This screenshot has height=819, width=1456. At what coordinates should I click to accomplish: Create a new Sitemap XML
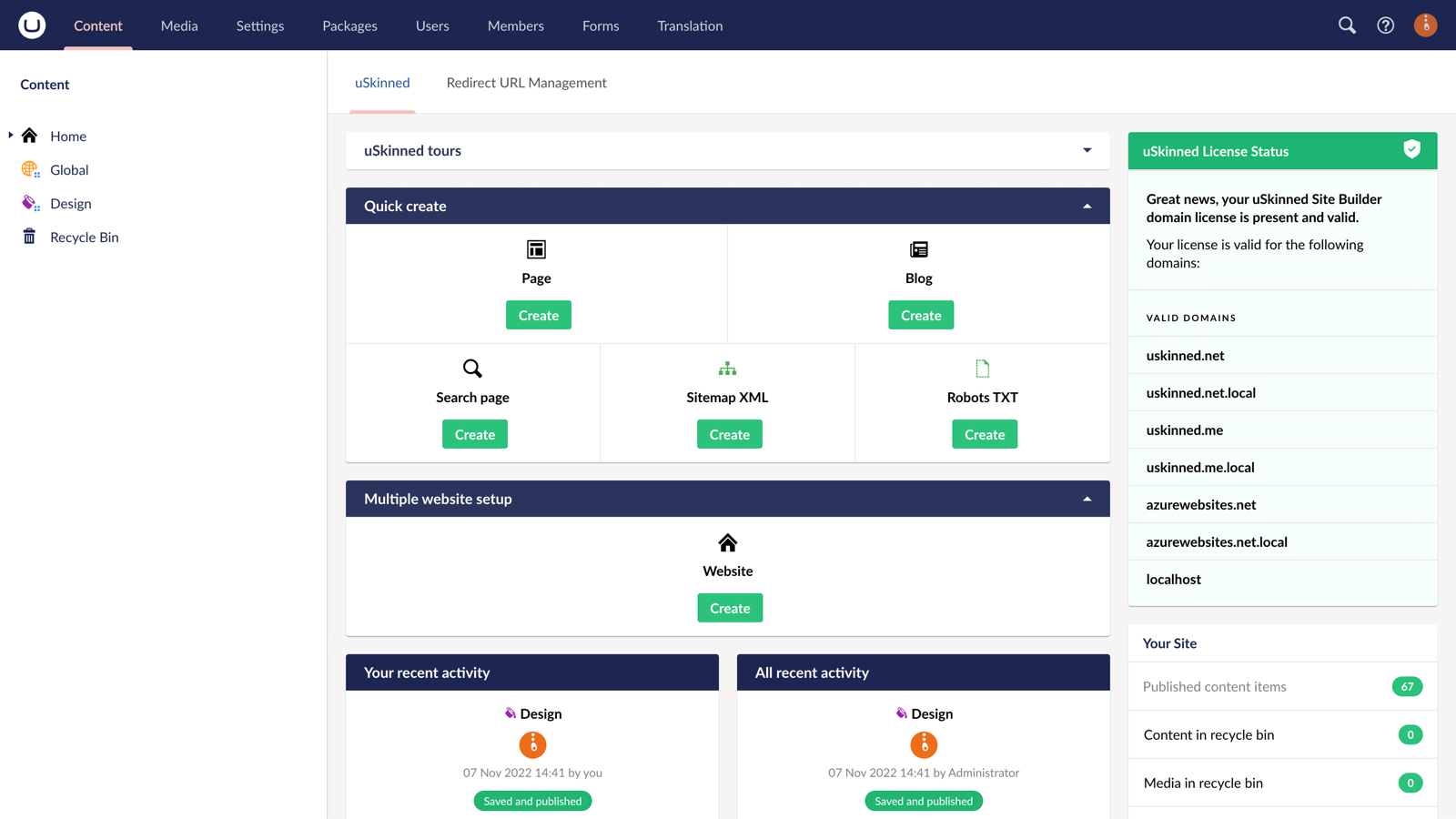coord(729,434)
